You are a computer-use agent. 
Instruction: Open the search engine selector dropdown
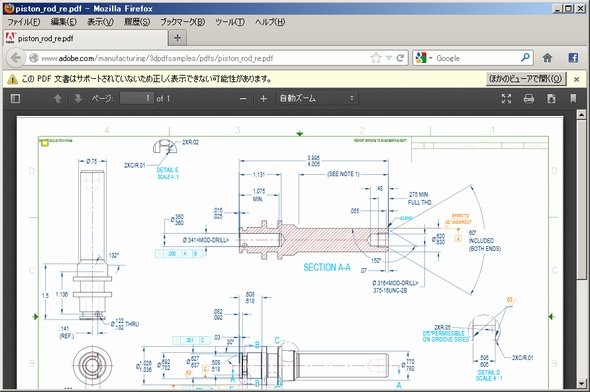(424, 58)
